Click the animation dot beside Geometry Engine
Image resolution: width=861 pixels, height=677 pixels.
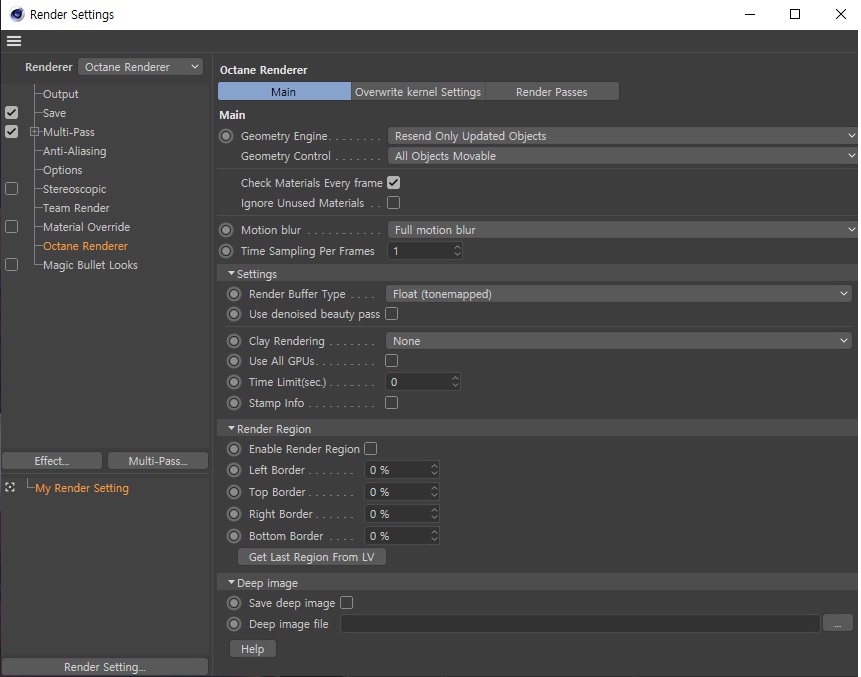[x=226, y=136]
